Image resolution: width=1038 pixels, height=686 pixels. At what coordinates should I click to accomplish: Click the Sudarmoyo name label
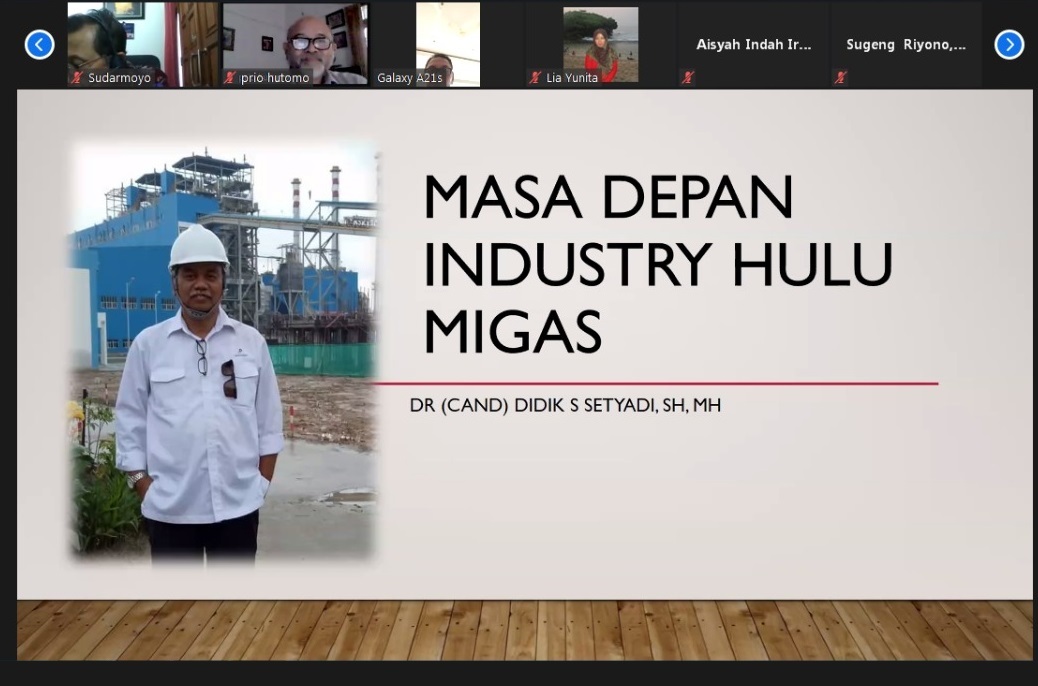[x=119, y=78]
